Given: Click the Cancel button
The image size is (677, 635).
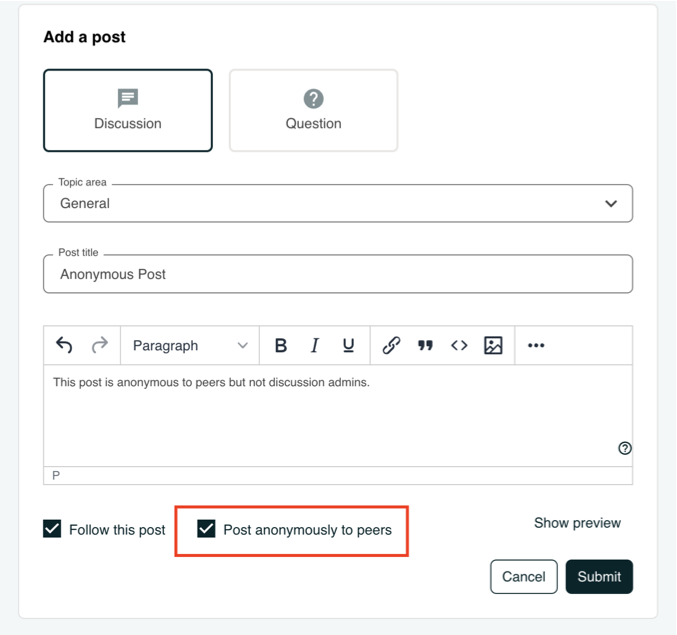Looking at the screenshot, I should [523, 577].
